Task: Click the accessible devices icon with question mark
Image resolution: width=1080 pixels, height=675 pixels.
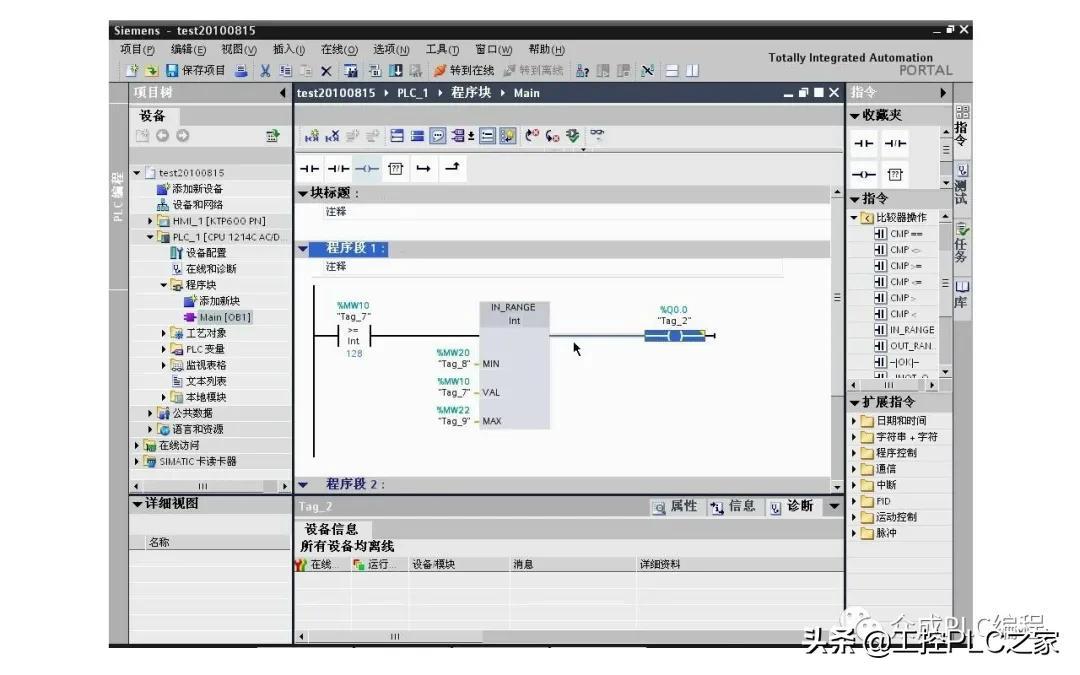Action: 582,70
